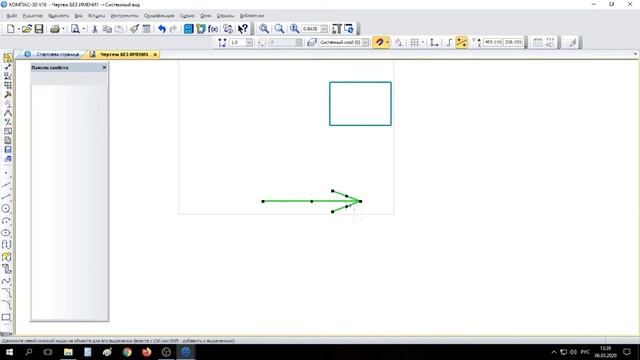Screen dimensions: 640x360
Task: Expand the arrow next to the new document icon
Action: pos(19,29)
